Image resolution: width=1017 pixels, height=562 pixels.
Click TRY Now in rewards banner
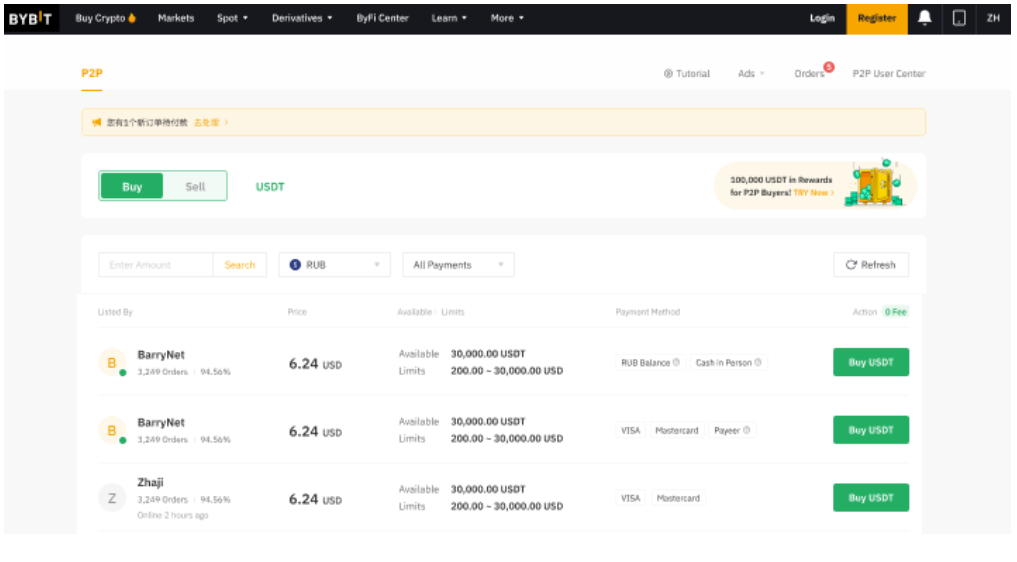[x=813, y=193]
